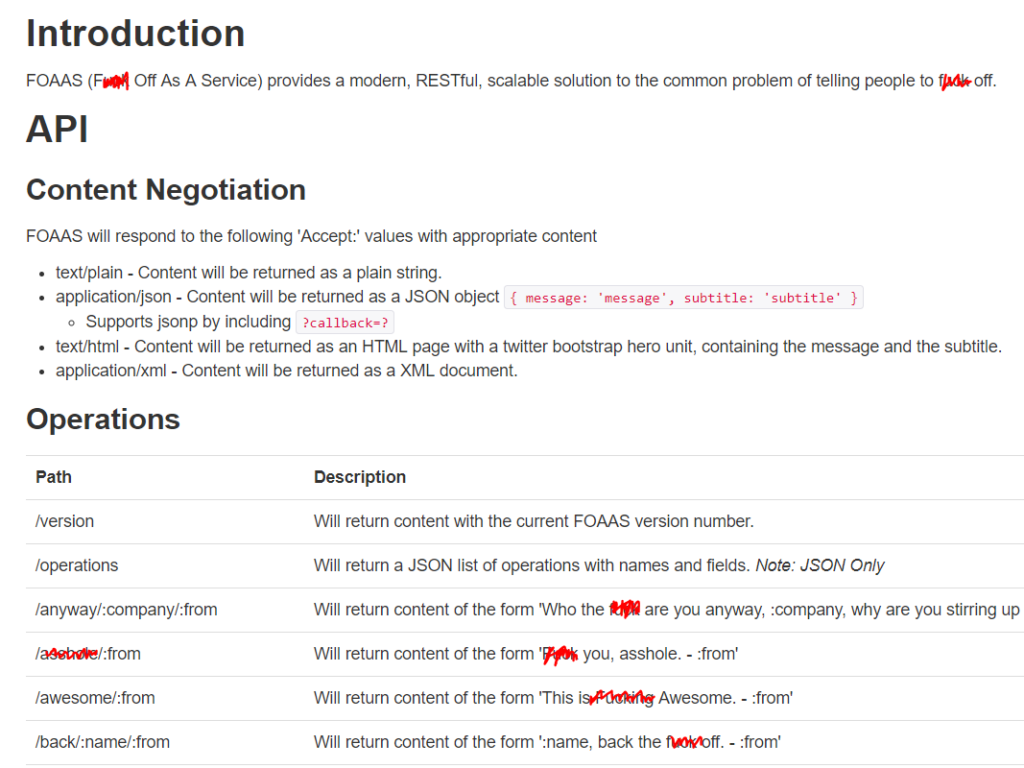Select the application/xml list item
Viewport: 1024px width, 768px height.
click(286, 370)
